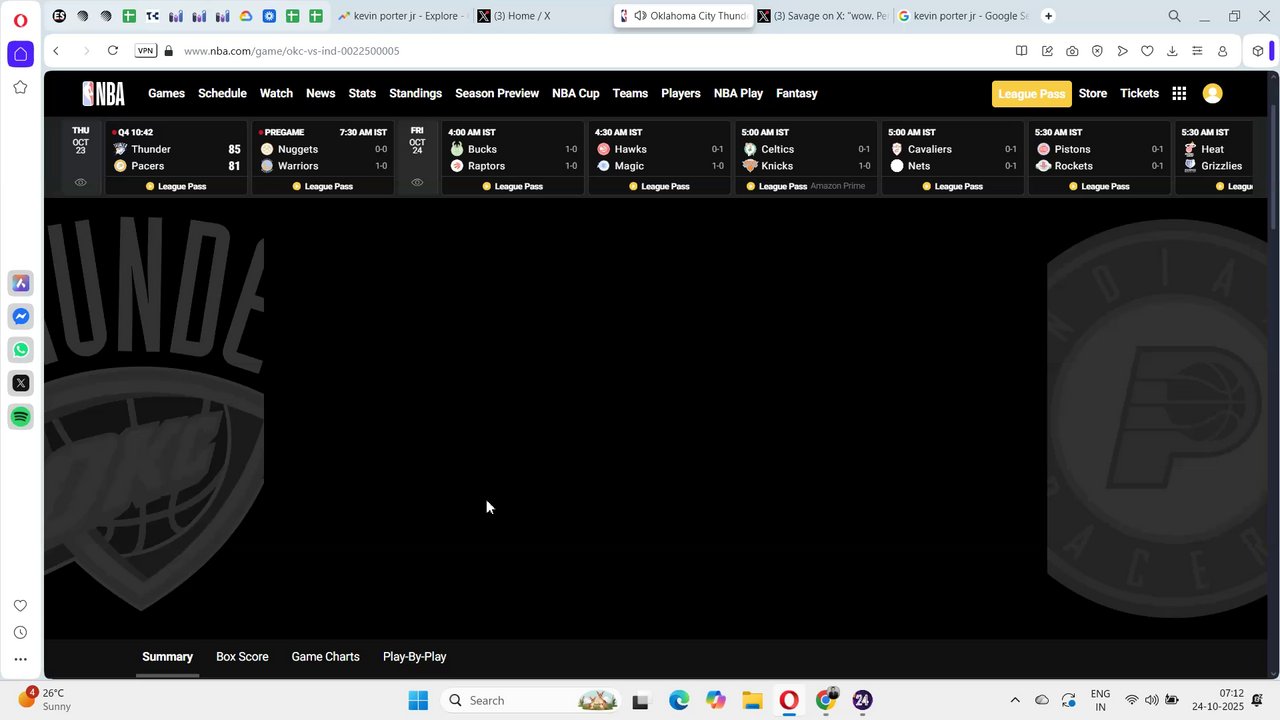The height and width of the screenshot is (720, 1280).
Task: Open the Bucks vs Raptors game card
Action: [x=512, y=158]
